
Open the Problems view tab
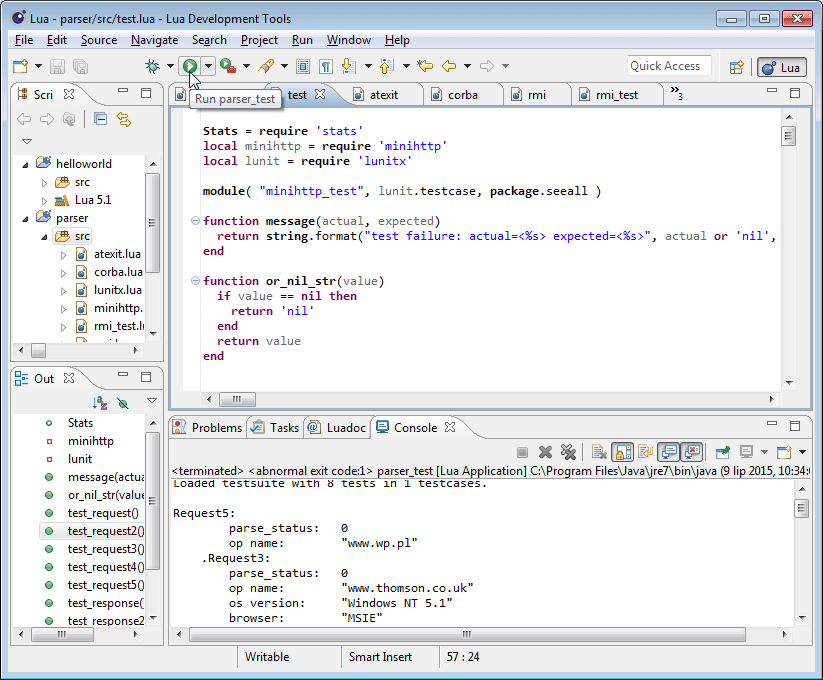point(207,428)
